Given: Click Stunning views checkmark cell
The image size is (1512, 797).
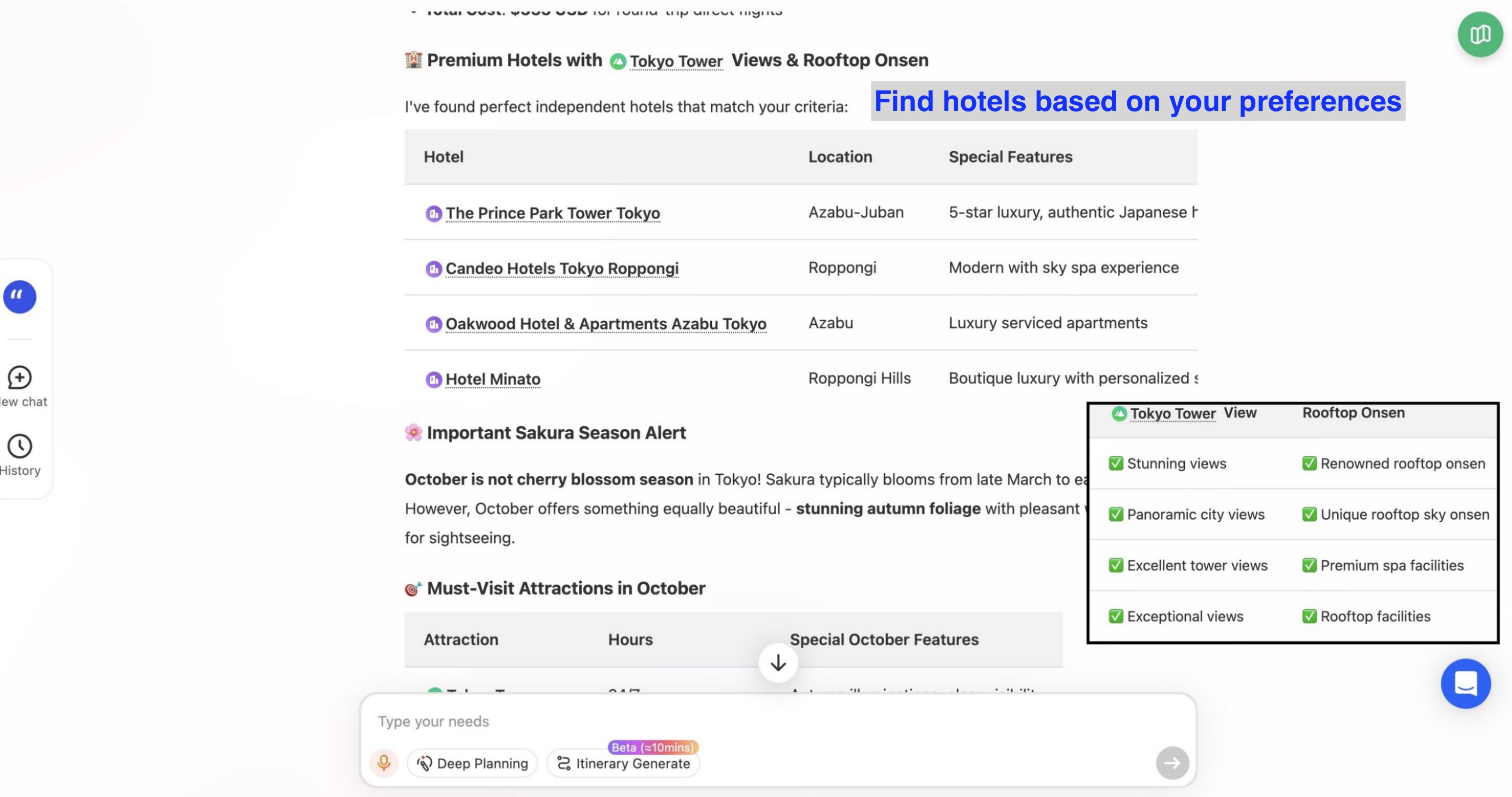Looking at the screenshot, I should click(1167, 463).
